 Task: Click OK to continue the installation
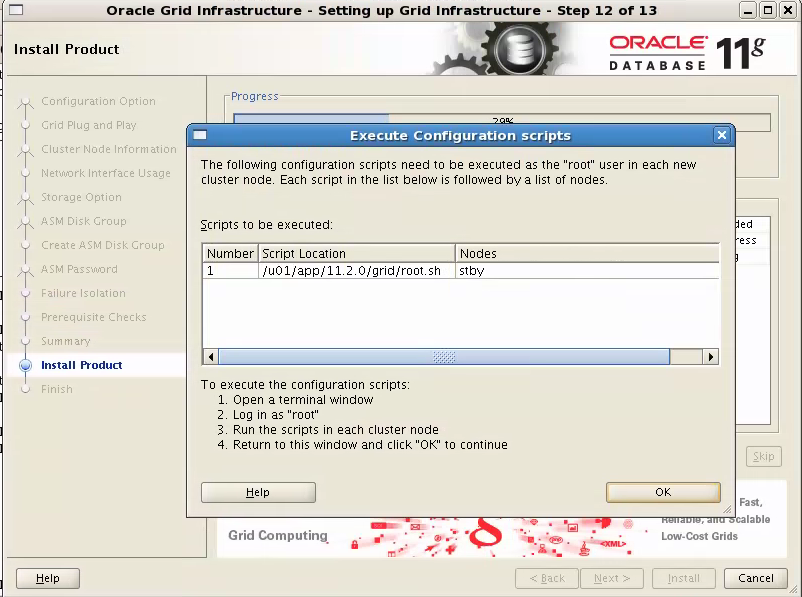pyautogui.click(x=662, y=492)
